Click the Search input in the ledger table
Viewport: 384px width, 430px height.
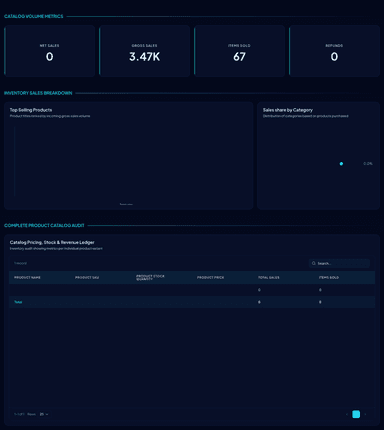(x=339, y=263)
